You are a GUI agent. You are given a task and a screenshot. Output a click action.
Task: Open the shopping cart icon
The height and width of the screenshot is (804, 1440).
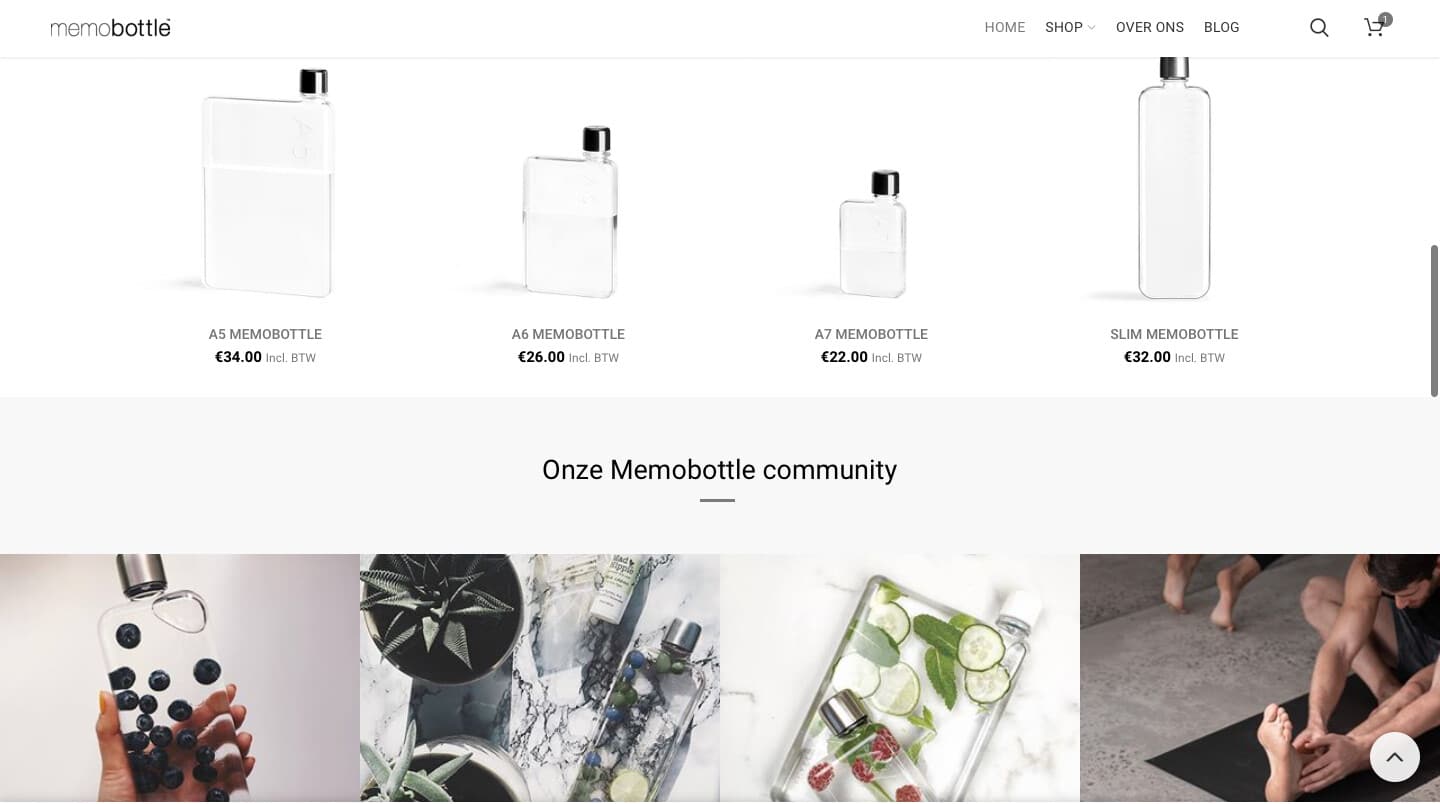pyautogui.click(x=1374, y=28)
